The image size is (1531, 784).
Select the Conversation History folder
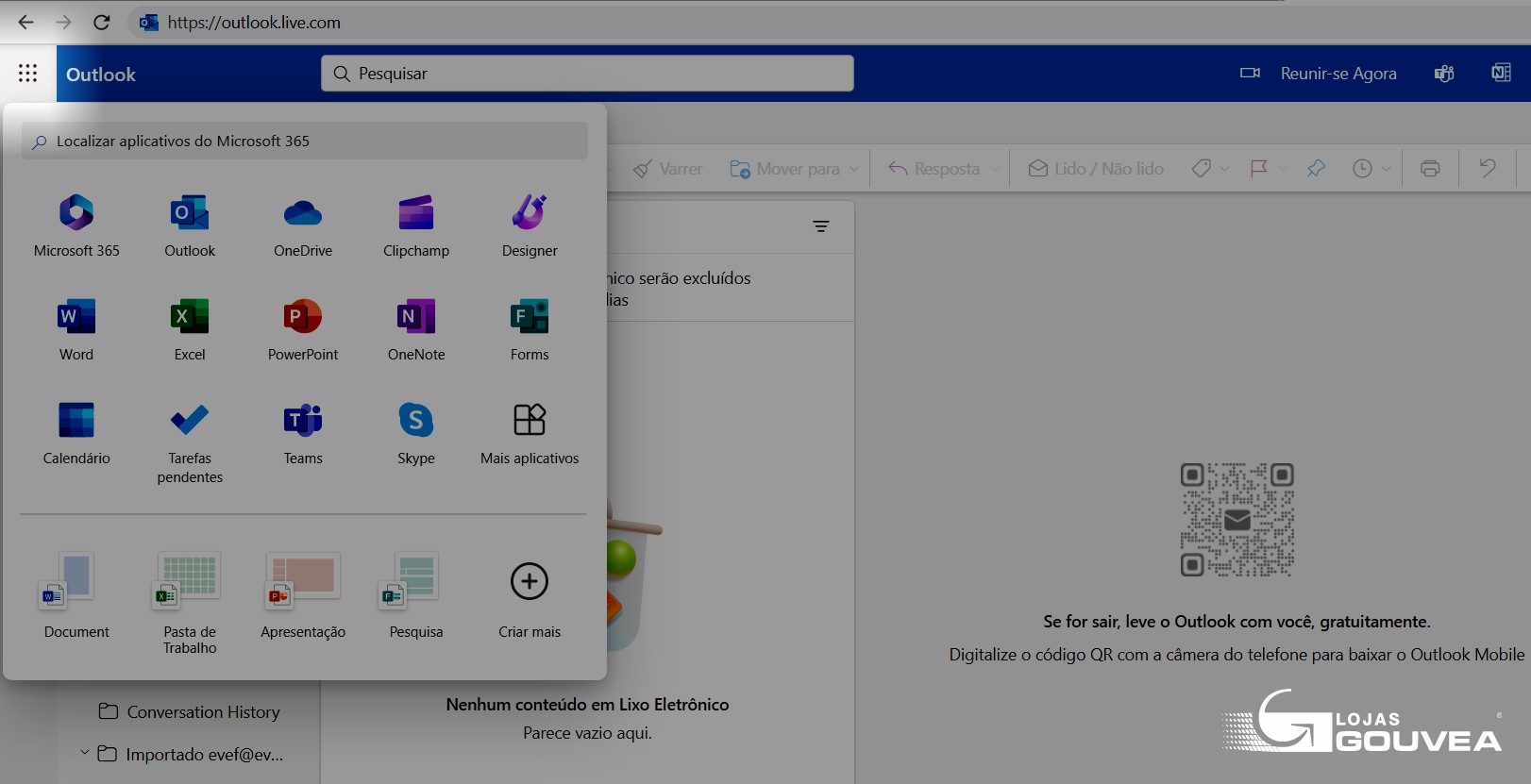189,711
